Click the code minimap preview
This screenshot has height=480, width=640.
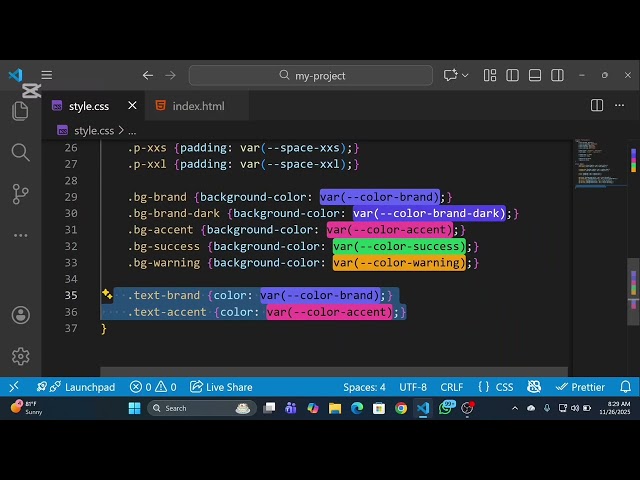tap(599, 163)
